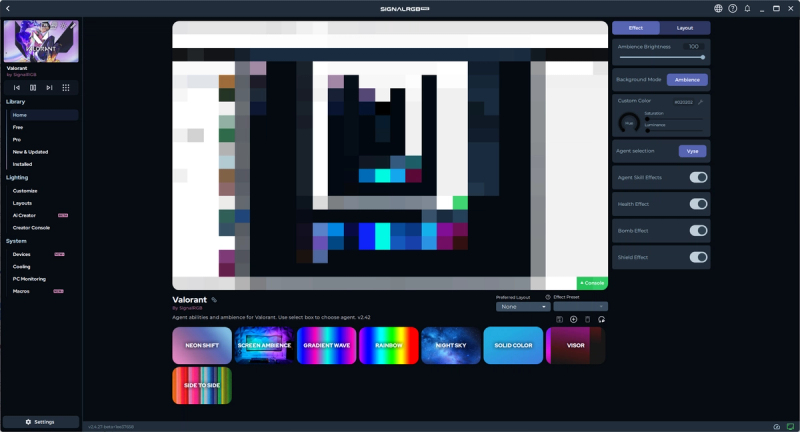Click the delete preset trash icon
800x432 pixels.
pyautogui.click(x=588, y=319)
